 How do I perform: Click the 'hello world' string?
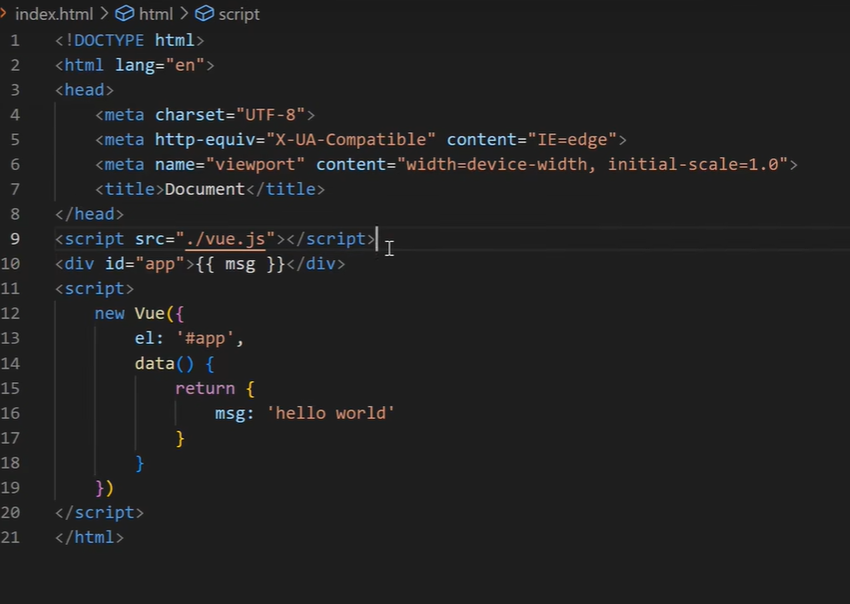coord(331,414)
